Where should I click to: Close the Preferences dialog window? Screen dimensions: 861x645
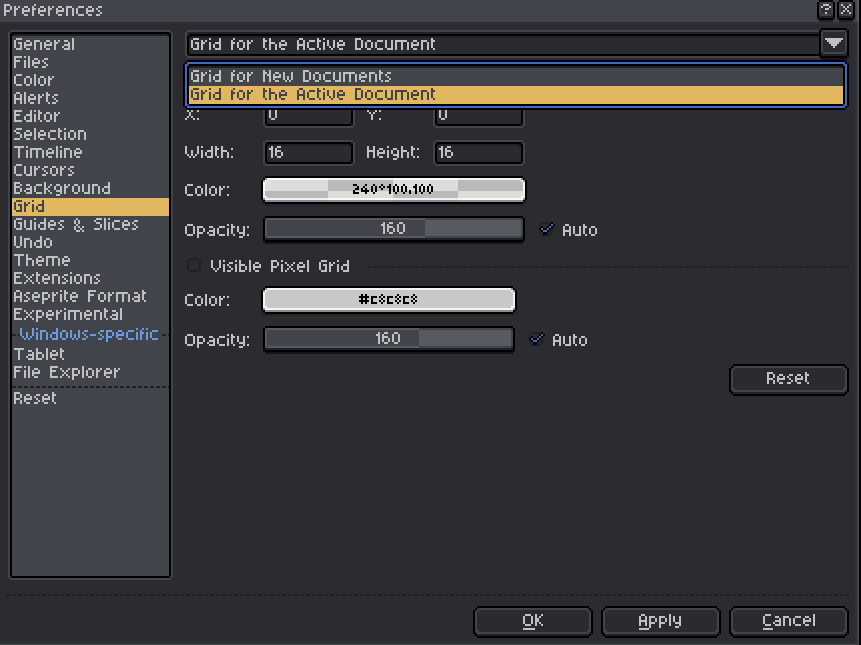tap(845, 10)
